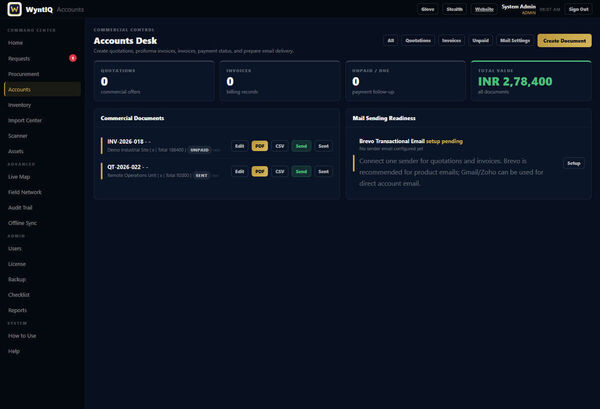This screenshot has height=409, width=600.
Task: Open How to Use guide
Action: 22,336
